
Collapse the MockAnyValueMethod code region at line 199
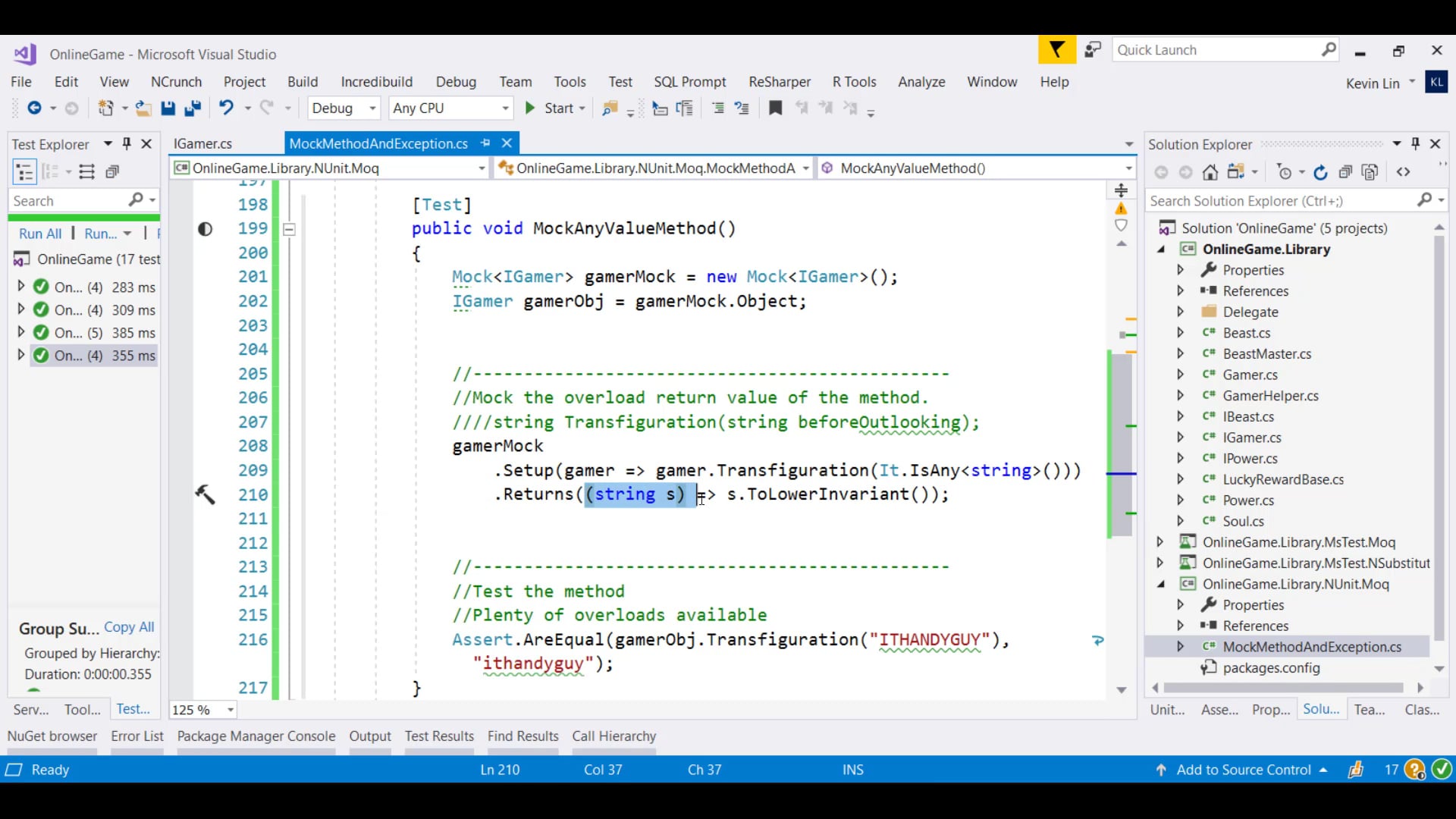tap(289, 228)
